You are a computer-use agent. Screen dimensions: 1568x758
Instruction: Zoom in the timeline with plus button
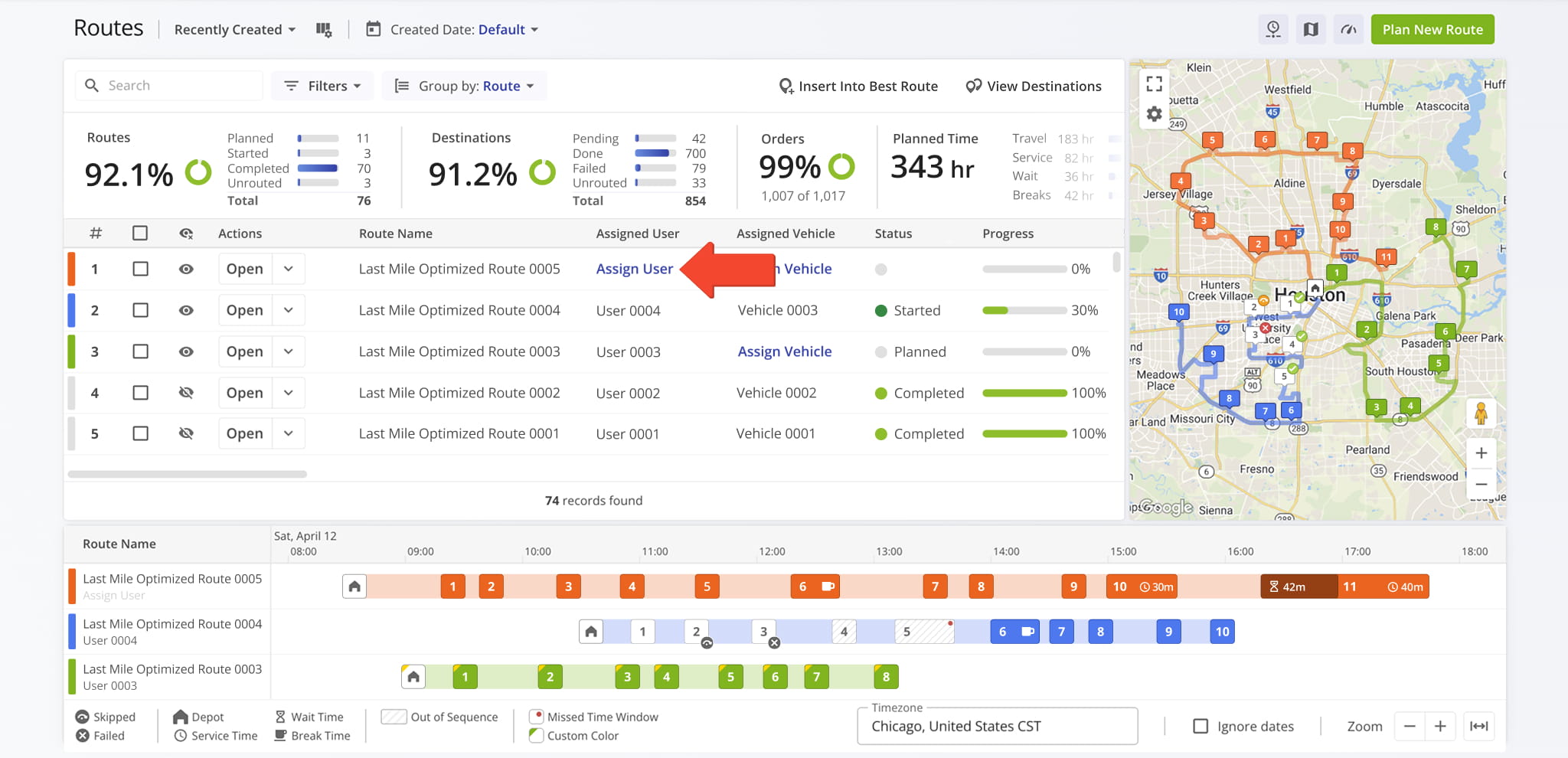click(1439, 726)
